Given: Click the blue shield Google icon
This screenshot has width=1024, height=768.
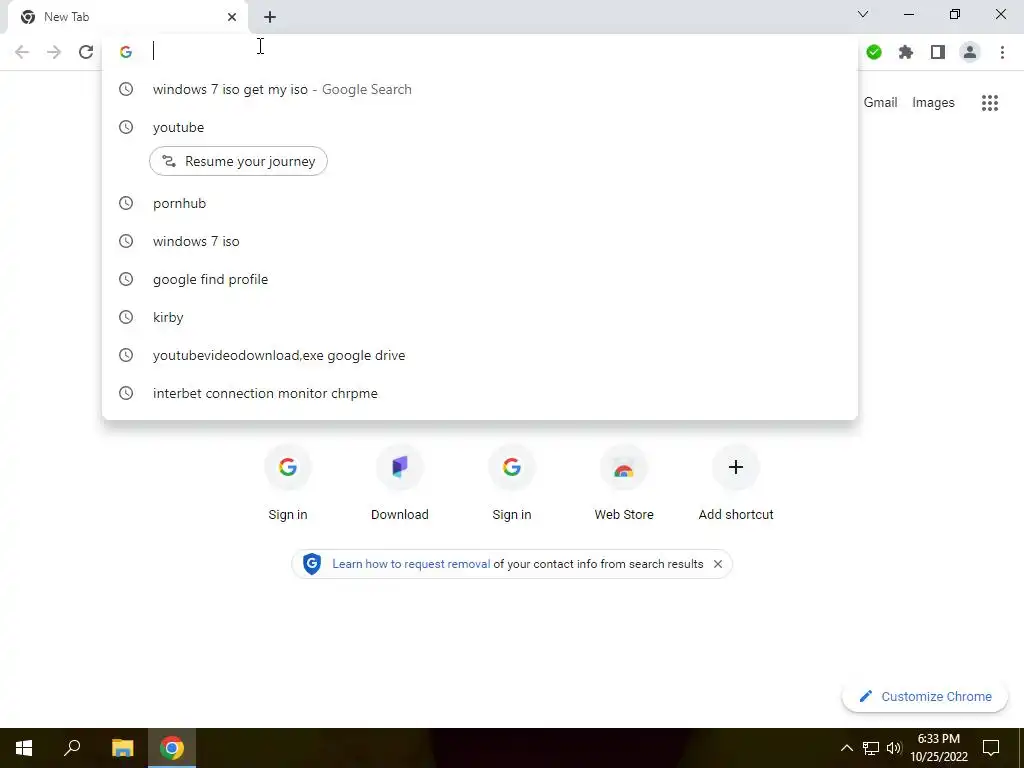Looking at the screenshot, I should click(312, 564).
